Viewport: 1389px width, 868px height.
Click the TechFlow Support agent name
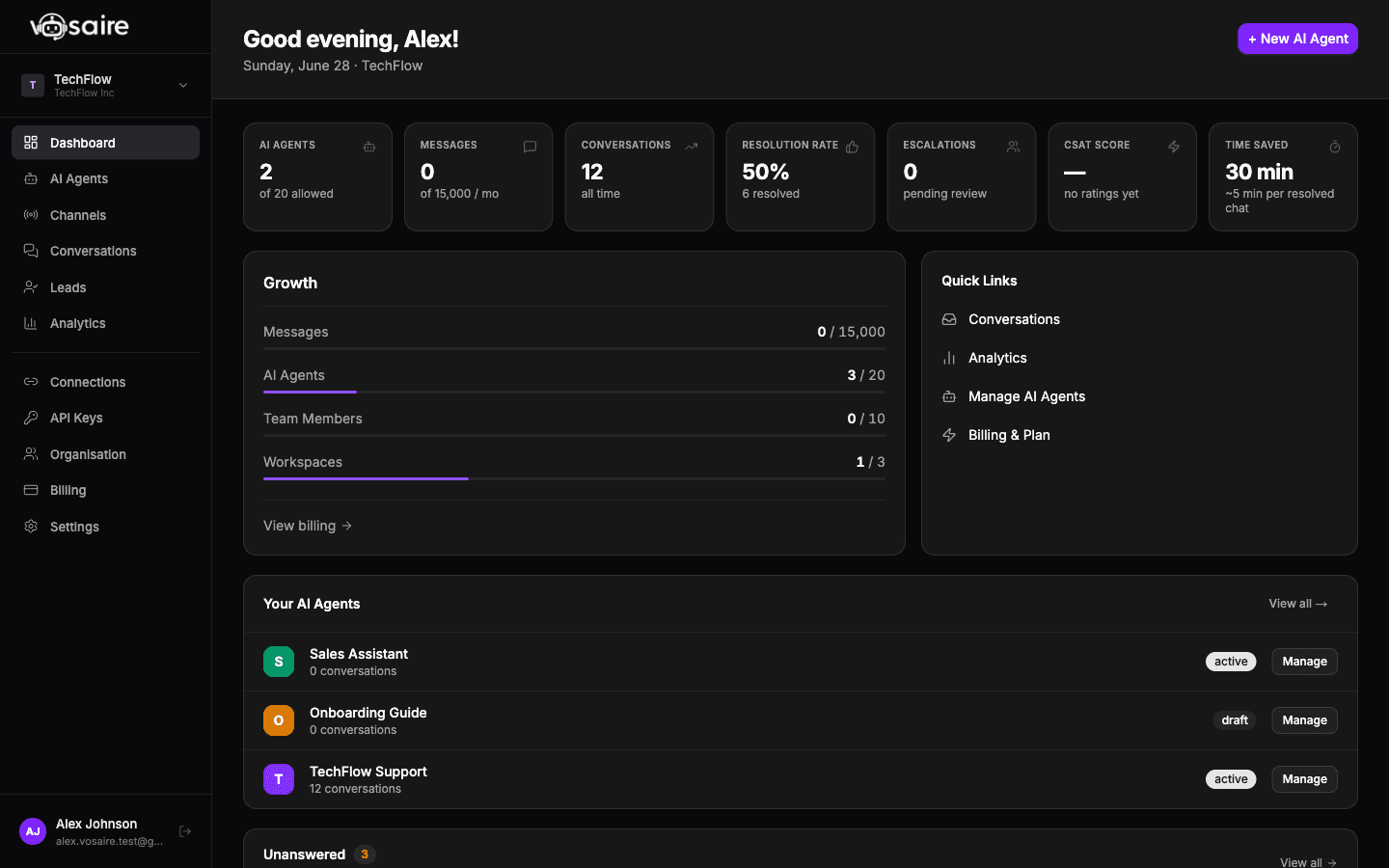[368, 772]
